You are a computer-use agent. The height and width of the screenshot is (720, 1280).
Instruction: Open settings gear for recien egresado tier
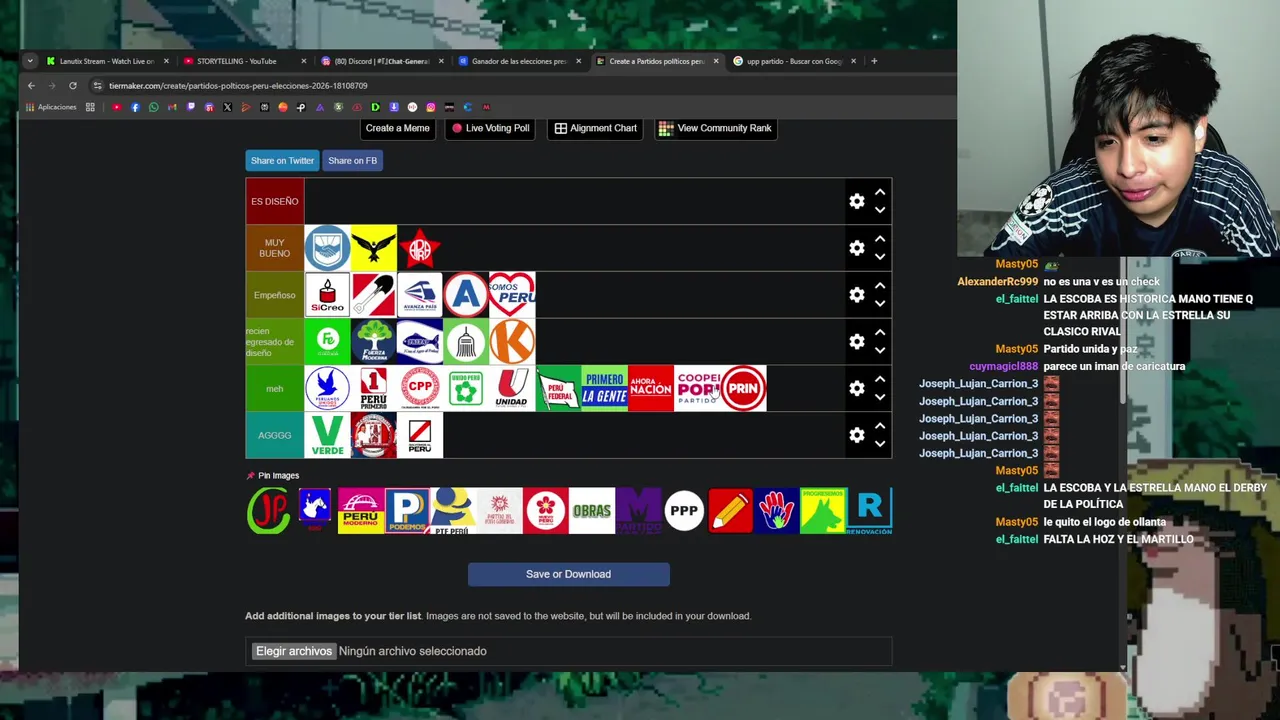pyautogui.click(x=857, y=341)
